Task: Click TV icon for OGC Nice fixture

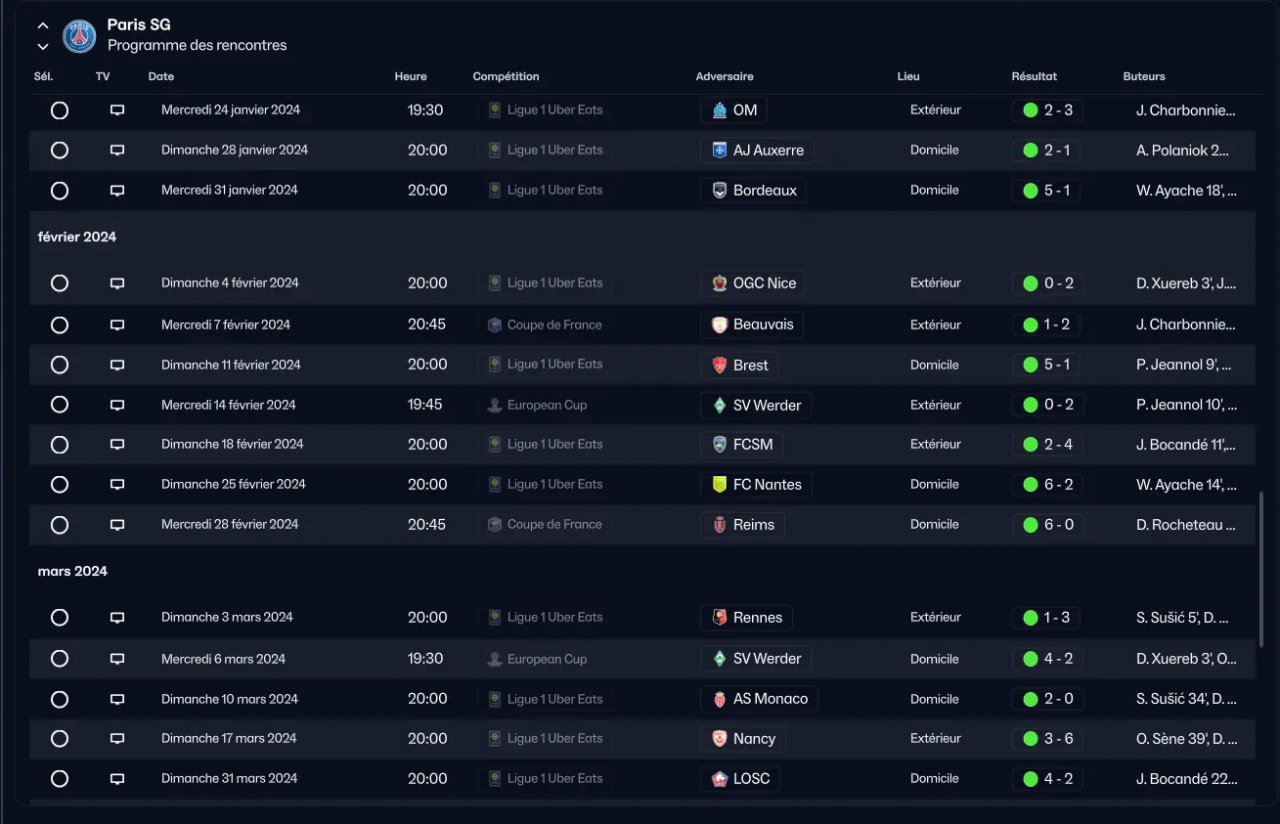Action: (x=117, y=283)
